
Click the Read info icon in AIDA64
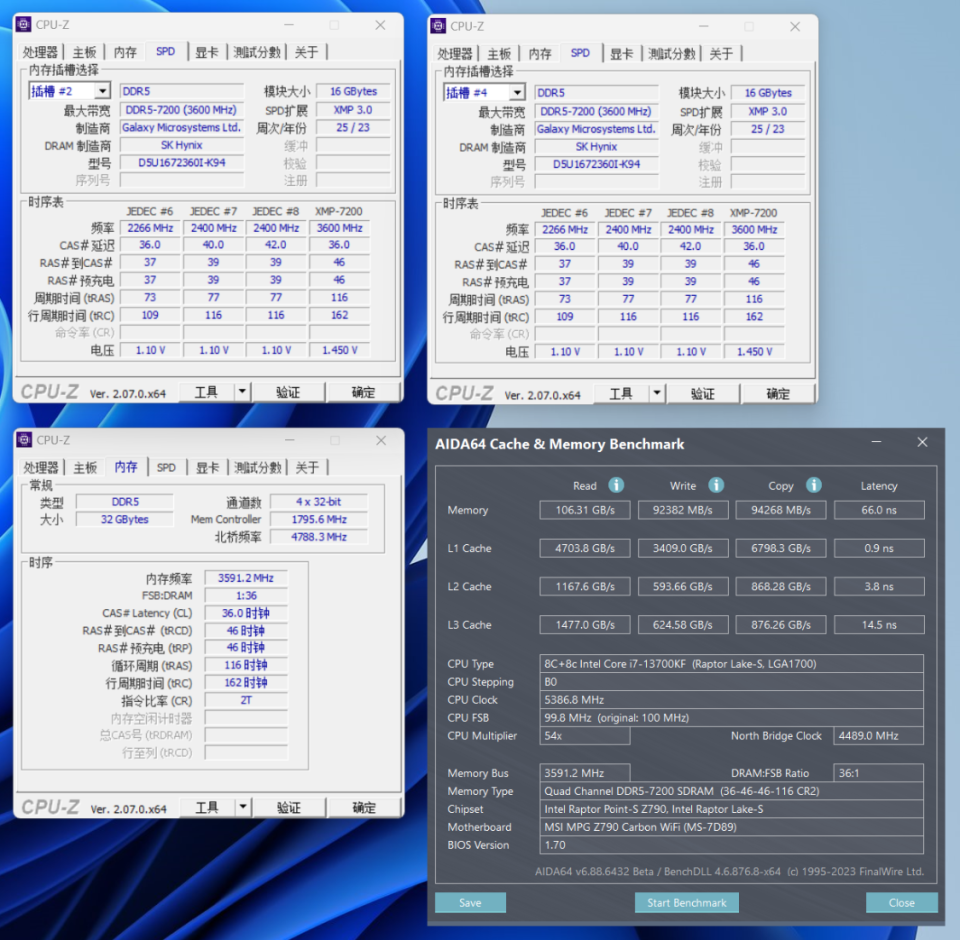[x=616, y=485]
